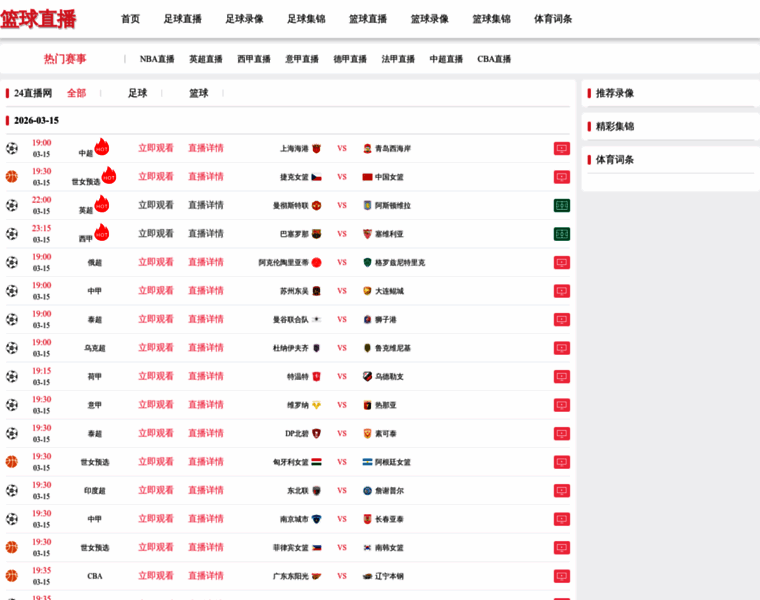Viewport: 760px width, 600px height.
Task: Click the 俄超 league label
Action: pyautogui.click(x=95, y=263)
